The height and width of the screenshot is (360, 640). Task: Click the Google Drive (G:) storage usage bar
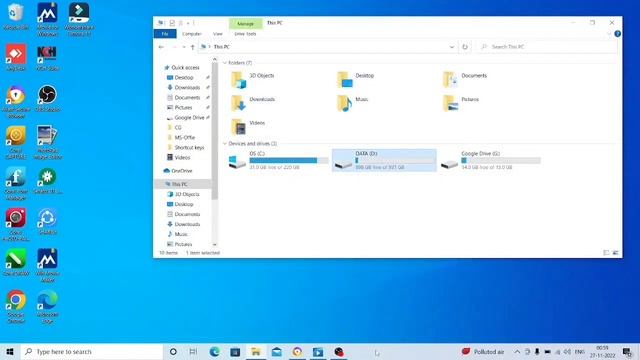coord(501,160)
